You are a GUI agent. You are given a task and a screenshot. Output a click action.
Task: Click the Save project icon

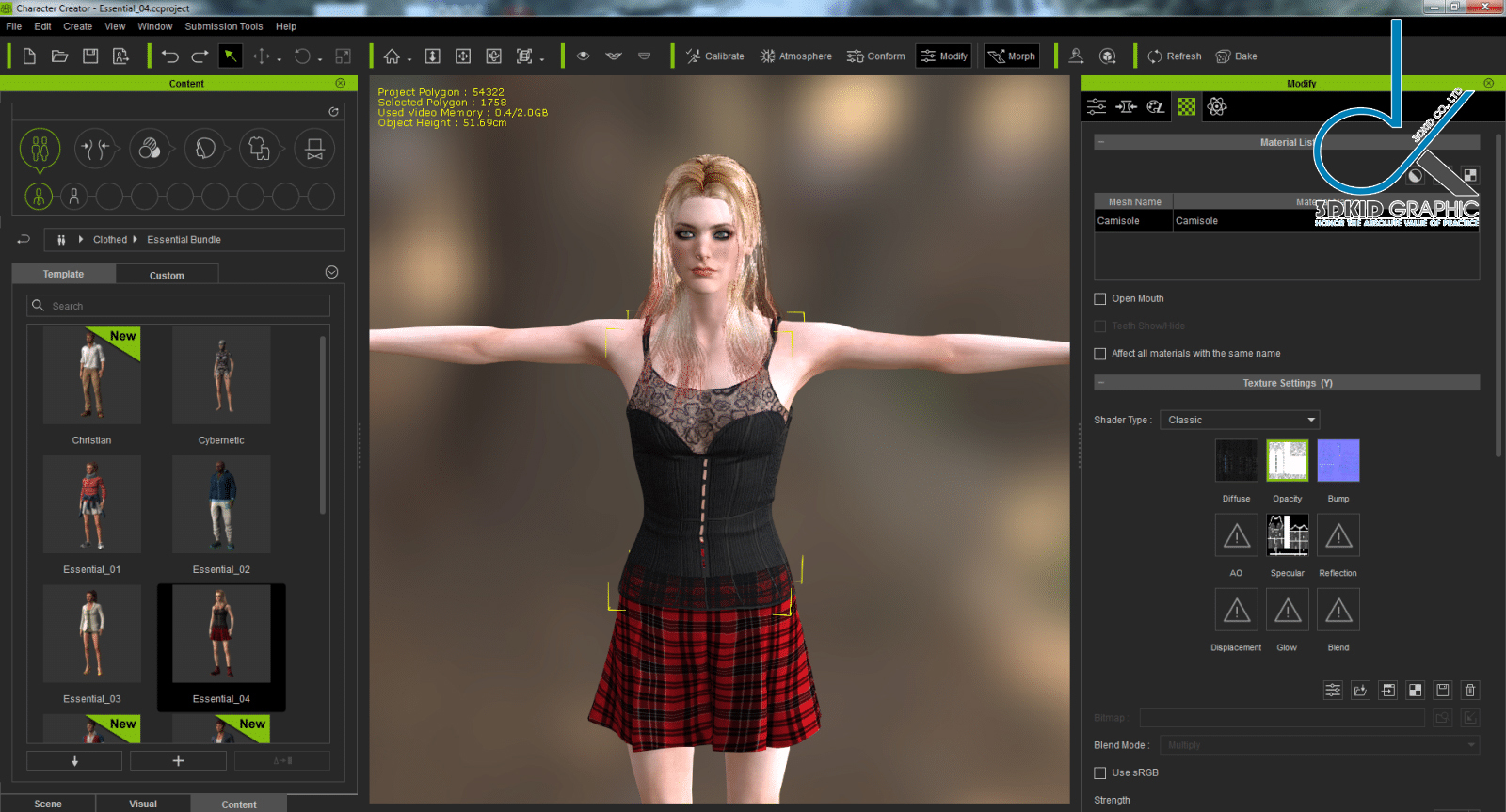point(90,56)
